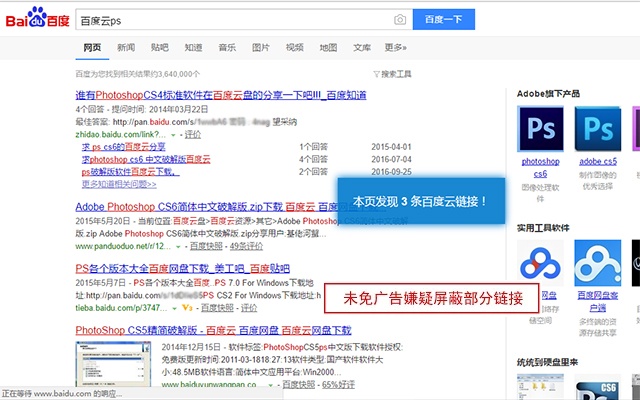This screenshot has width=640, height=400.
Task: Expand dropdown arrow beside zhidao.baidu.com link
Action: 173,135
